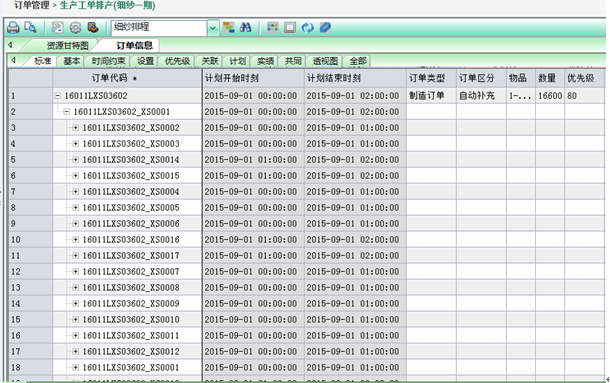Screen dimensions: 610x383
Task: Collapse the 16011LXS03602_XS0001 node in row 2
Action: click(67, 112)
